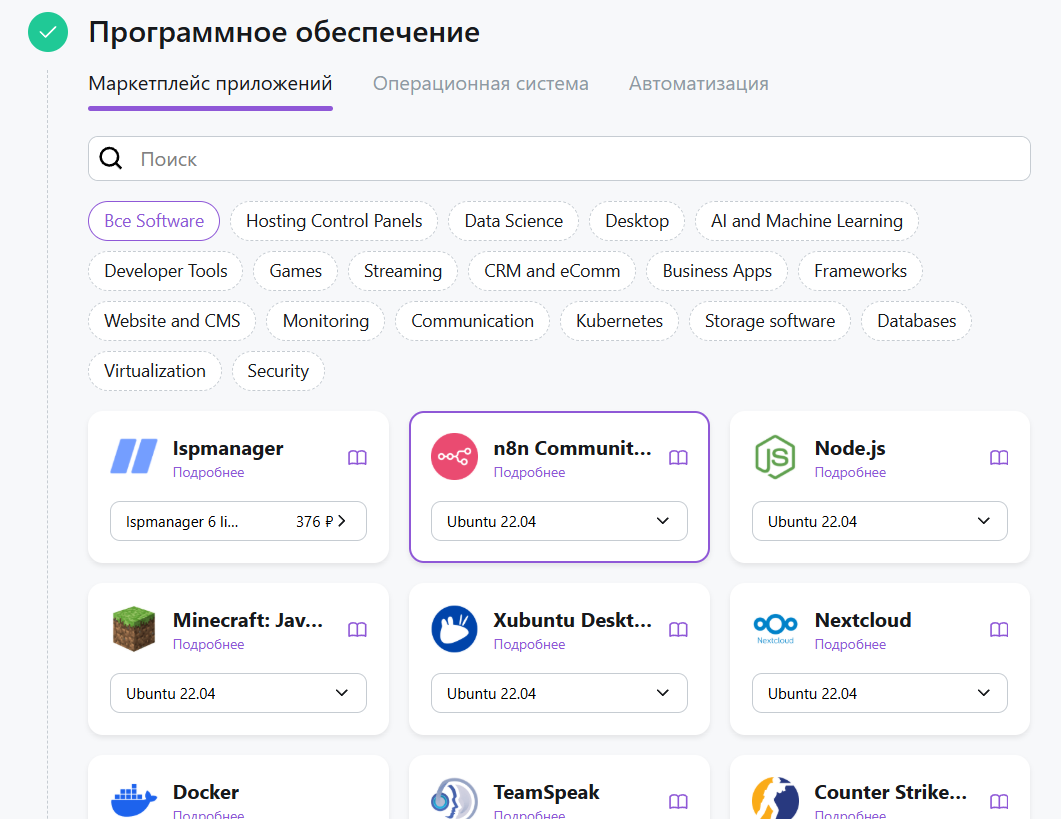Click the book icon beside TeamSpeak
Viewport: 1061px width, 819px height.
click(678, 802)
